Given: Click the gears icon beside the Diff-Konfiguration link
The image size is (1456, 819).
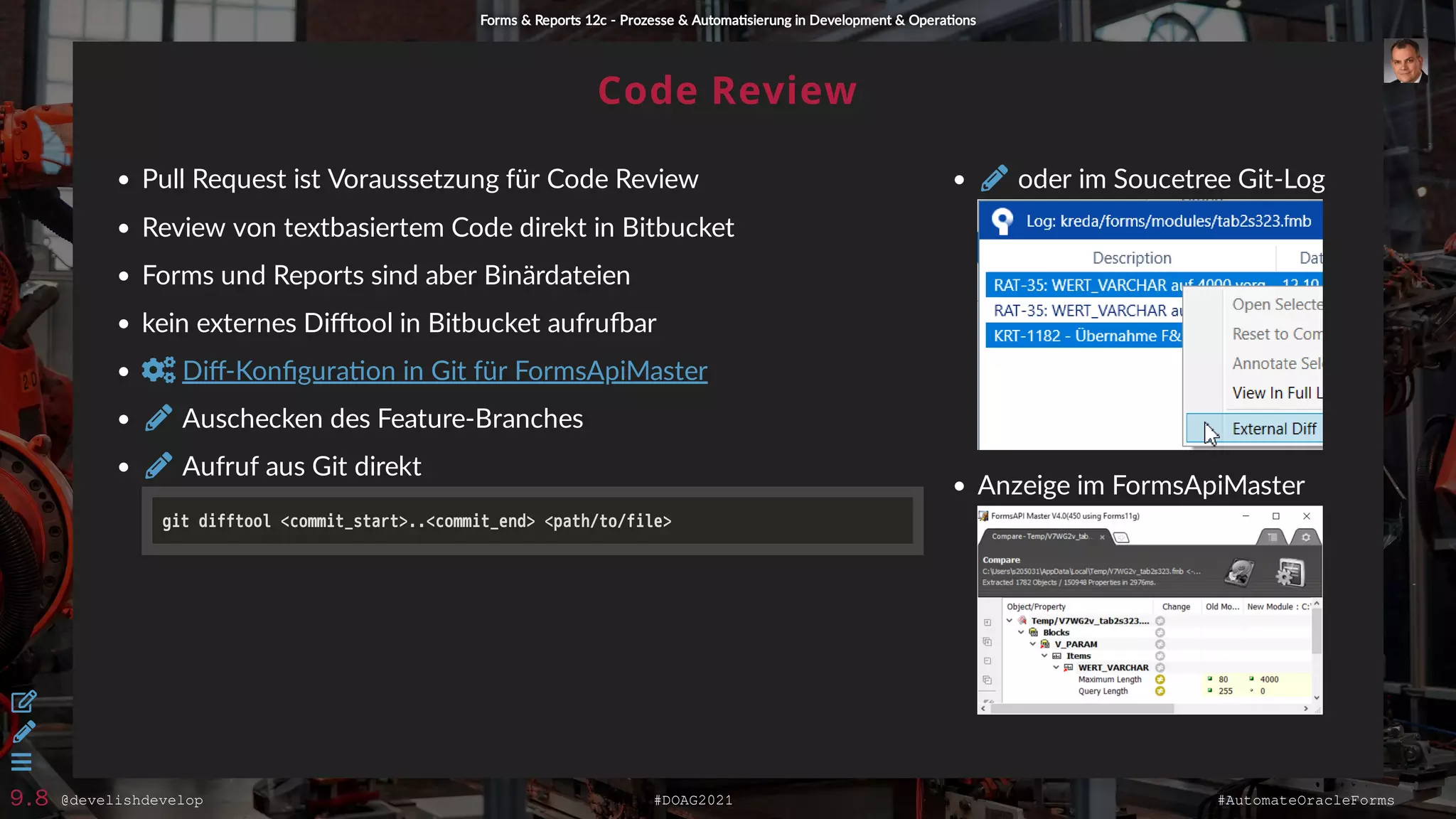Looking at the screenshot, I should click(x=158, y=370).
